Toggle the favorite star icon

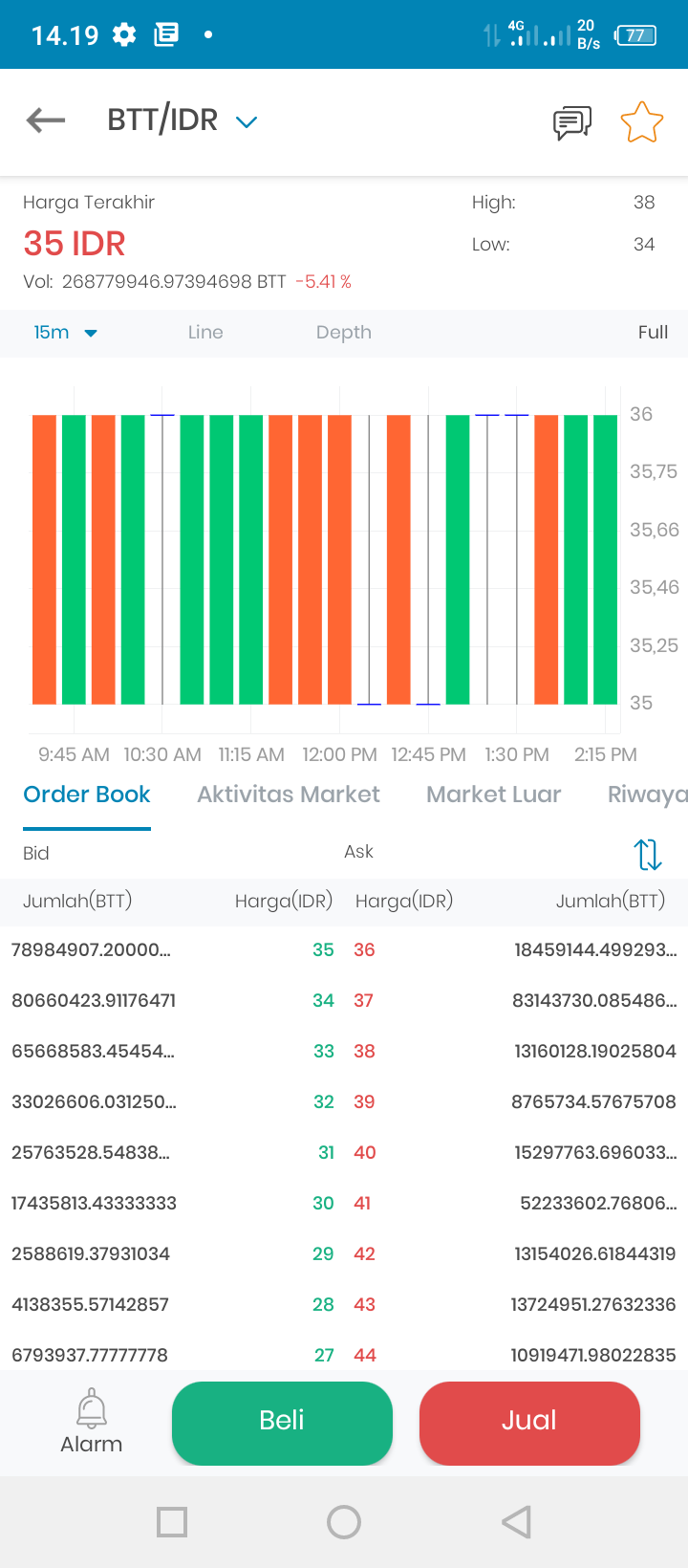click(641, 122)
